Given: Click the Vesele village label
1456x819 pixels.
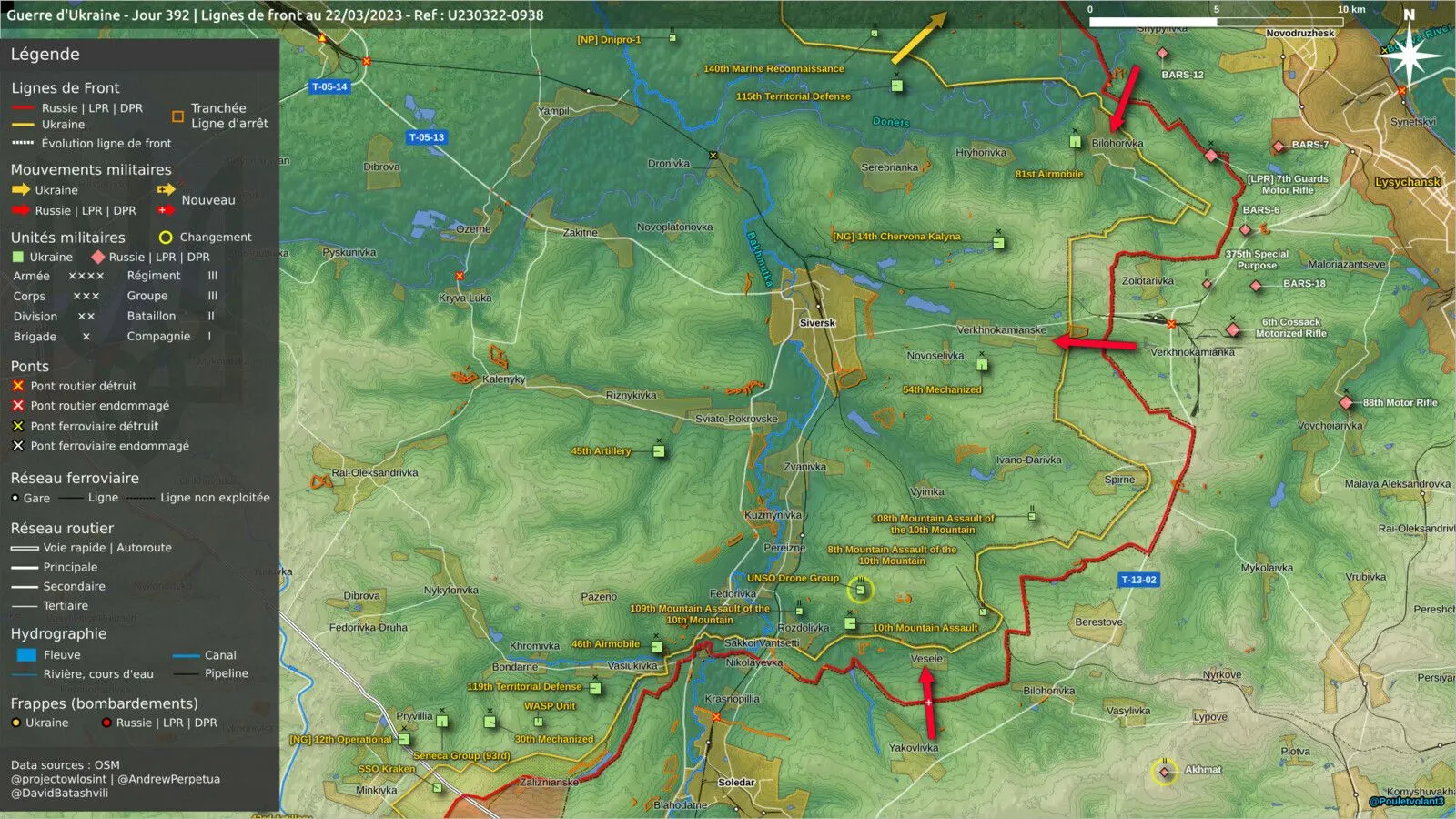Looking at the screenshot, I should 926,659.
